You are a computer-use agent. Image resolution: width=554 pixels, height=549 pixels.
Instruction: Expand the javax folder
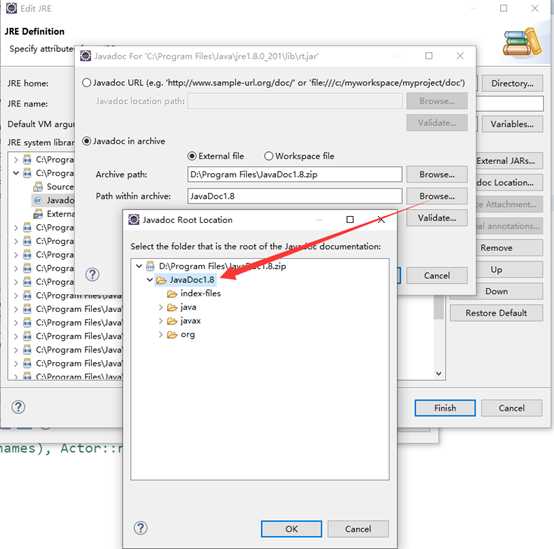coord(161,321)
